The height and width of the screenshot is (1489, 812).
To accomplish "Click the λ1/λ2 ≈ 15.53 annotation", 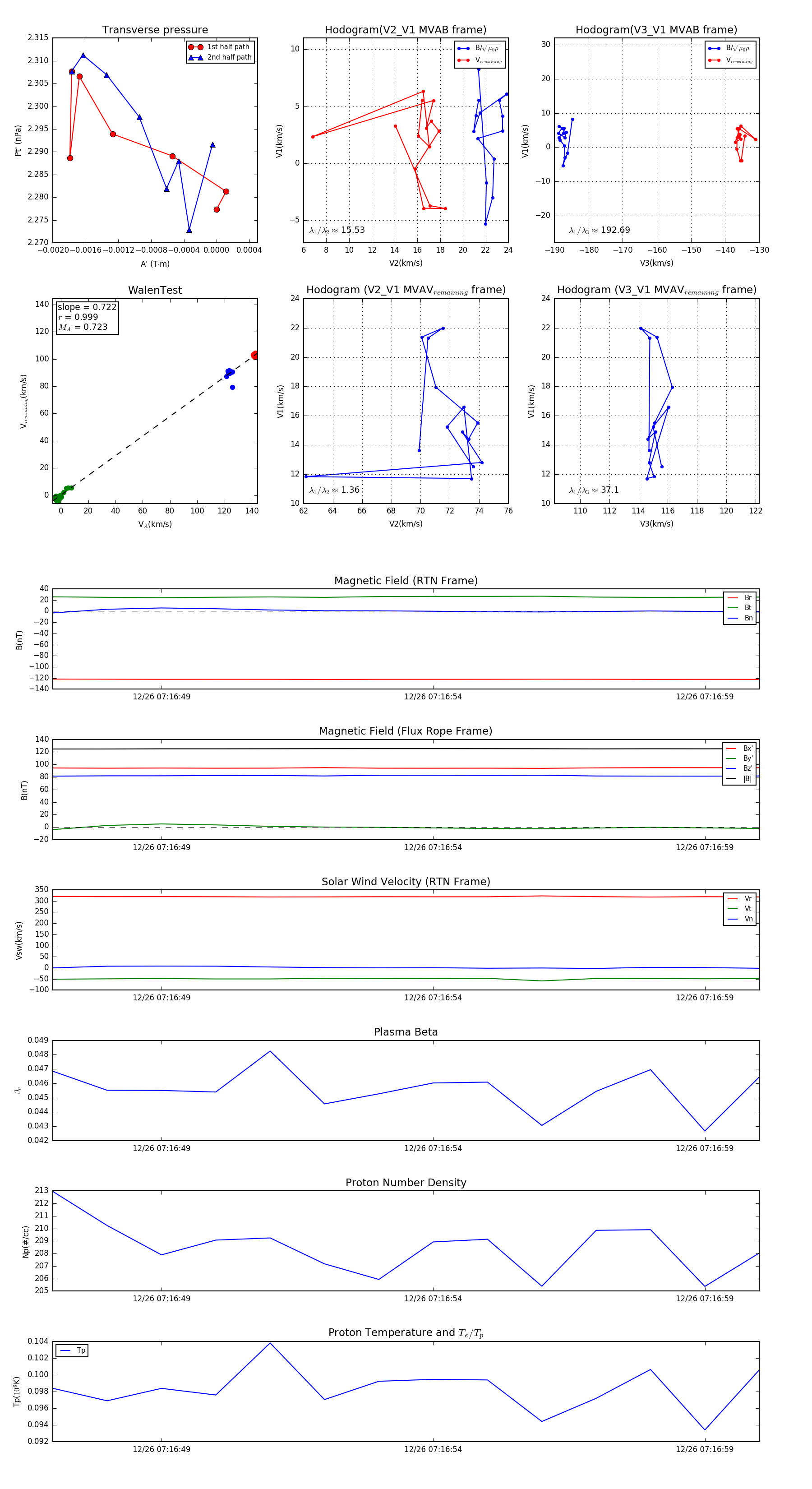I will (x=337, y=230).
